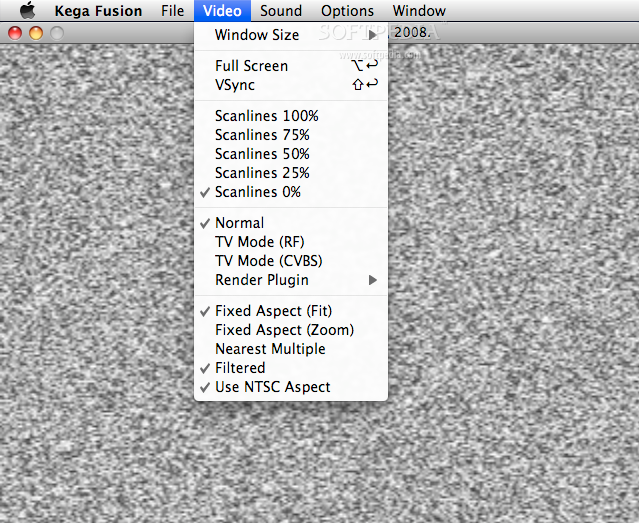Close the open Video menu
This screenshot has width=639, height=523.
[222, 11]
